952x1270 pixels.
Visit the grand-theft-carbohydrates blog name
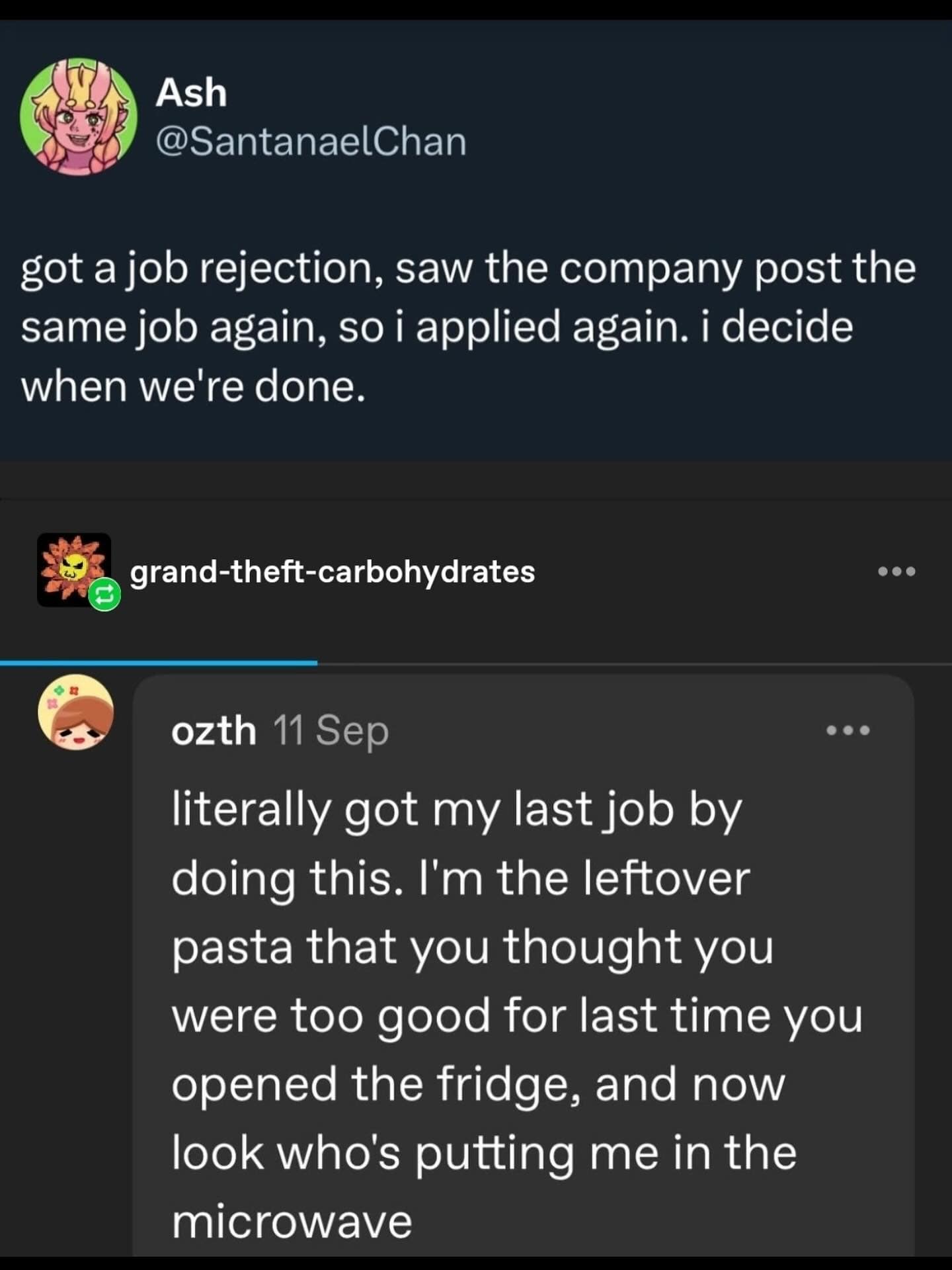click(332, 572)
